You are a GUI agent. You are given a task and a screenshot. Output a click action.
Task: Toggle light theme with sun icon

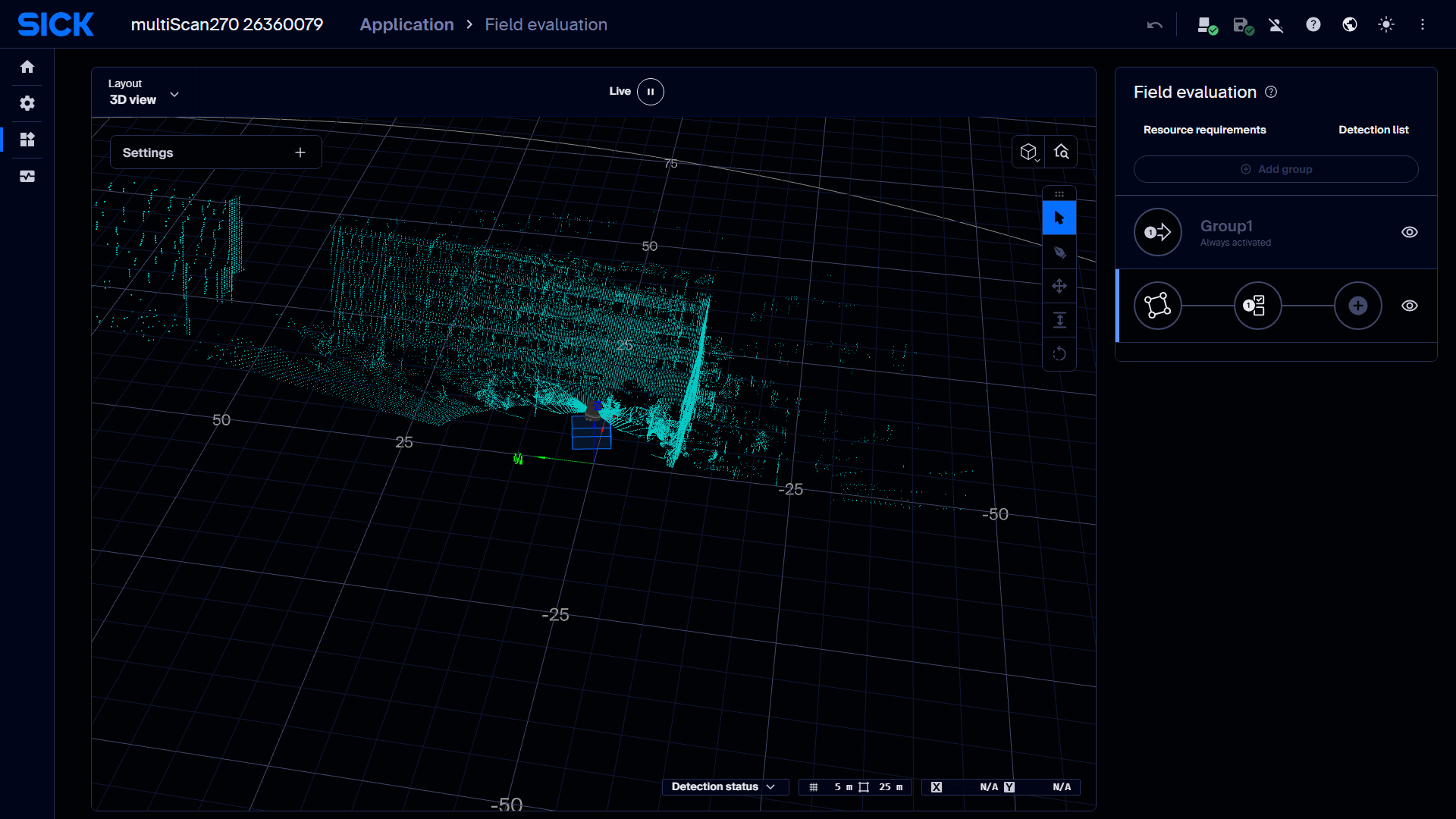(x=1386, y=24)
